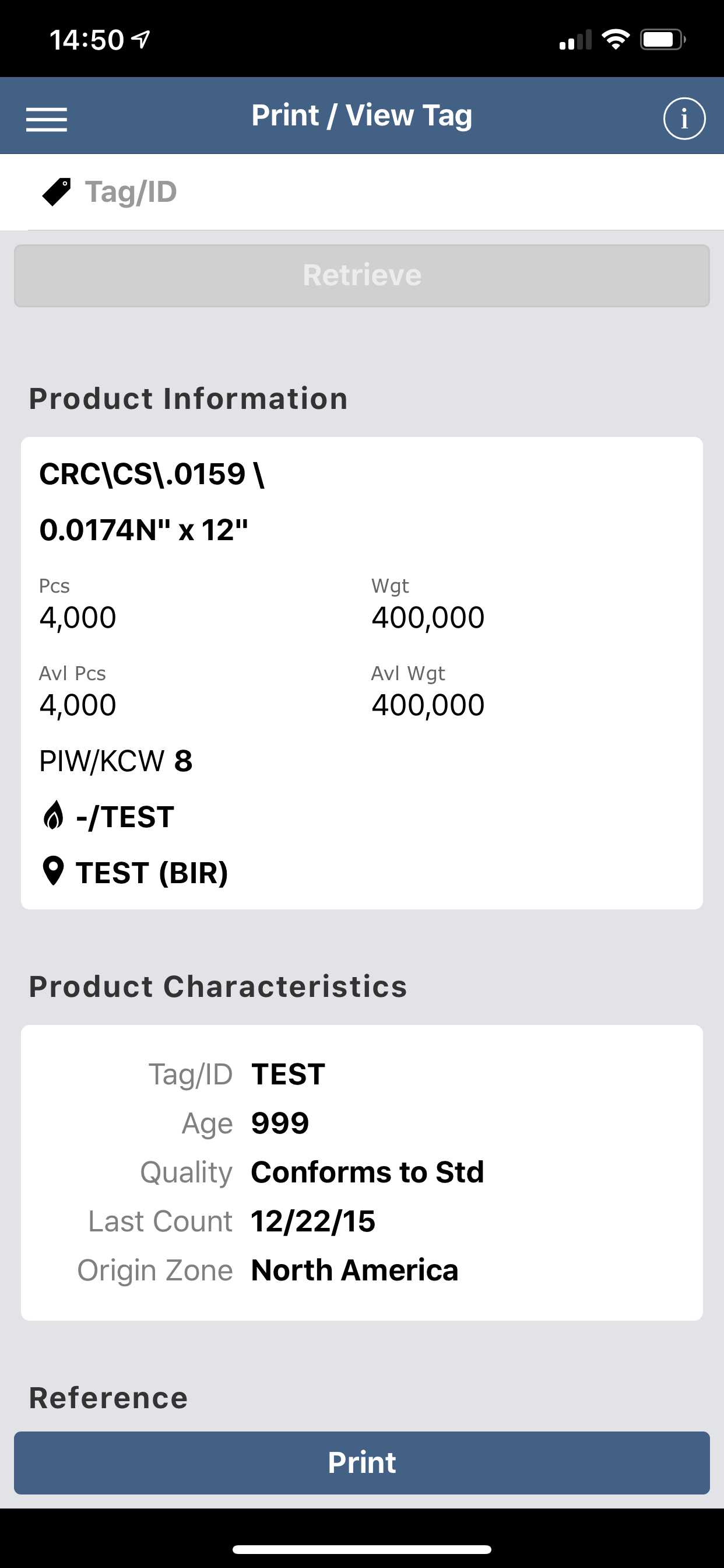Image resolution: width=724 pixels, height=1568 pixels.
Task: Tap the battery indicator in status bar
Action: tap(663, 40)
